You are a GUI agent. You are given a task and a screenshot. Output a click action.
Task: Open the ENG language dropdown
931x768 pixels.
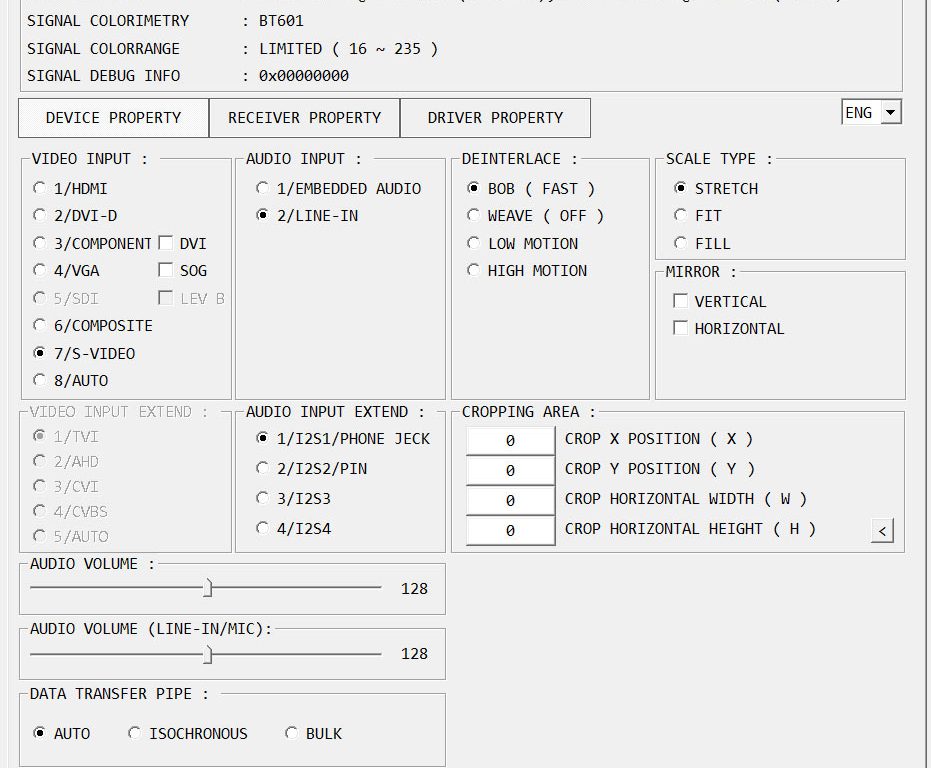[871, 113]
